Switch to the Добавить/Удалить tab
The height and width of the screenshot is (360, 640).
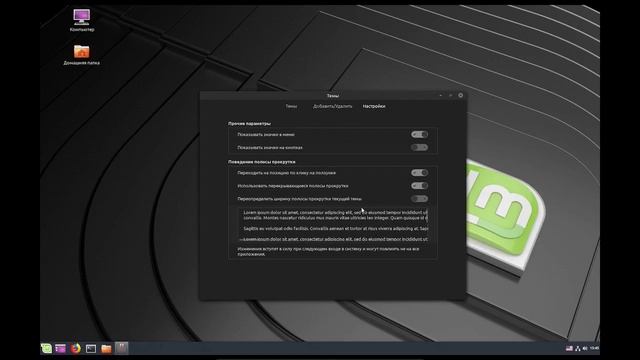[332, 106]
